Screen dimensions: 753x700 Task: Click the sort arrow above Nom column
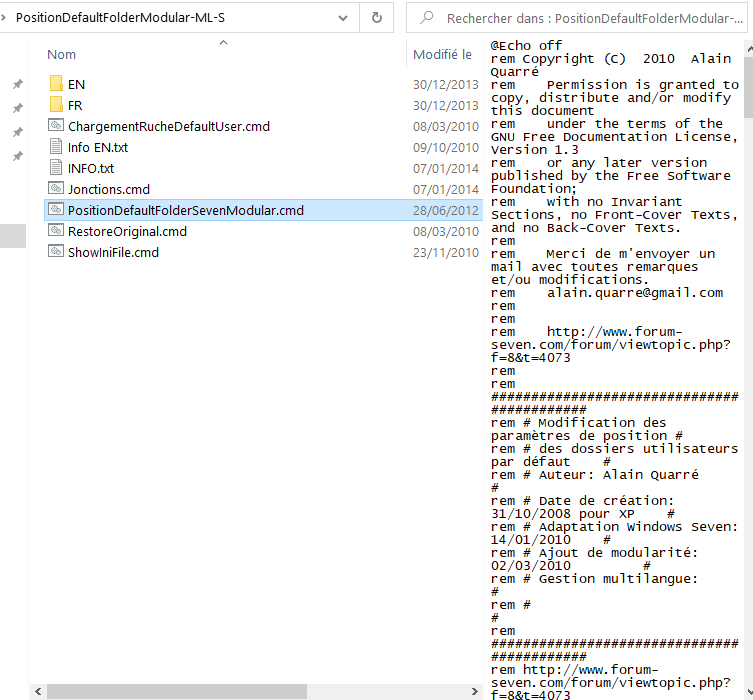pyautogui.click(x=223, y=43)
